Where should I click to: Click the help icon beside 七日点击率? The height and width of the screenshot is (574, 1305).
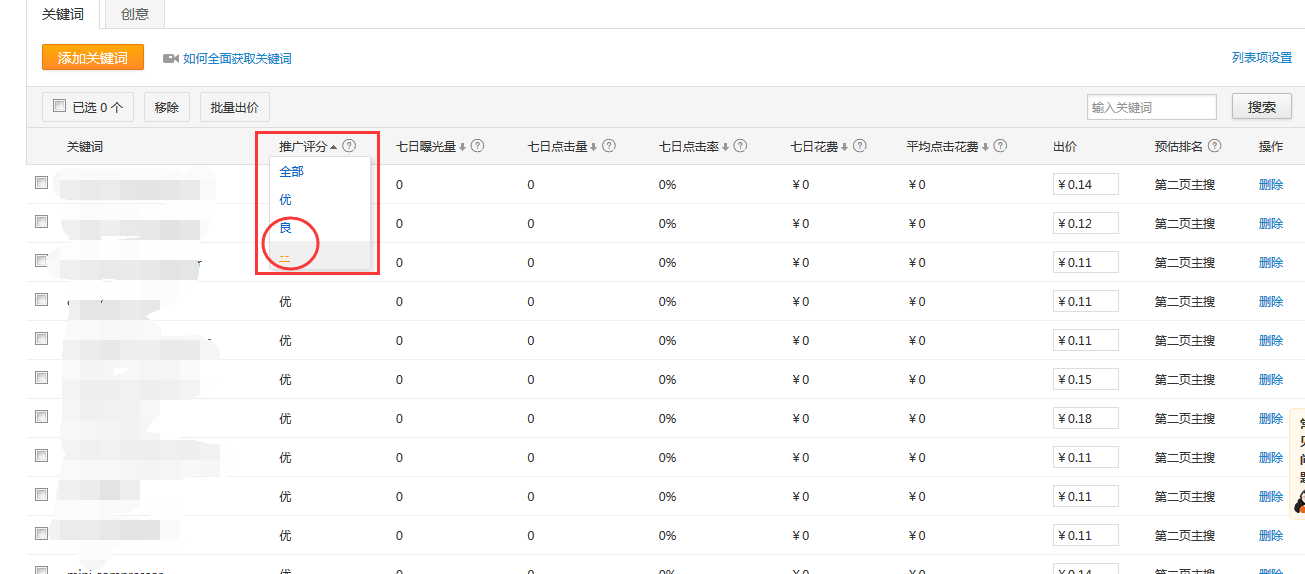pos(740,146)
